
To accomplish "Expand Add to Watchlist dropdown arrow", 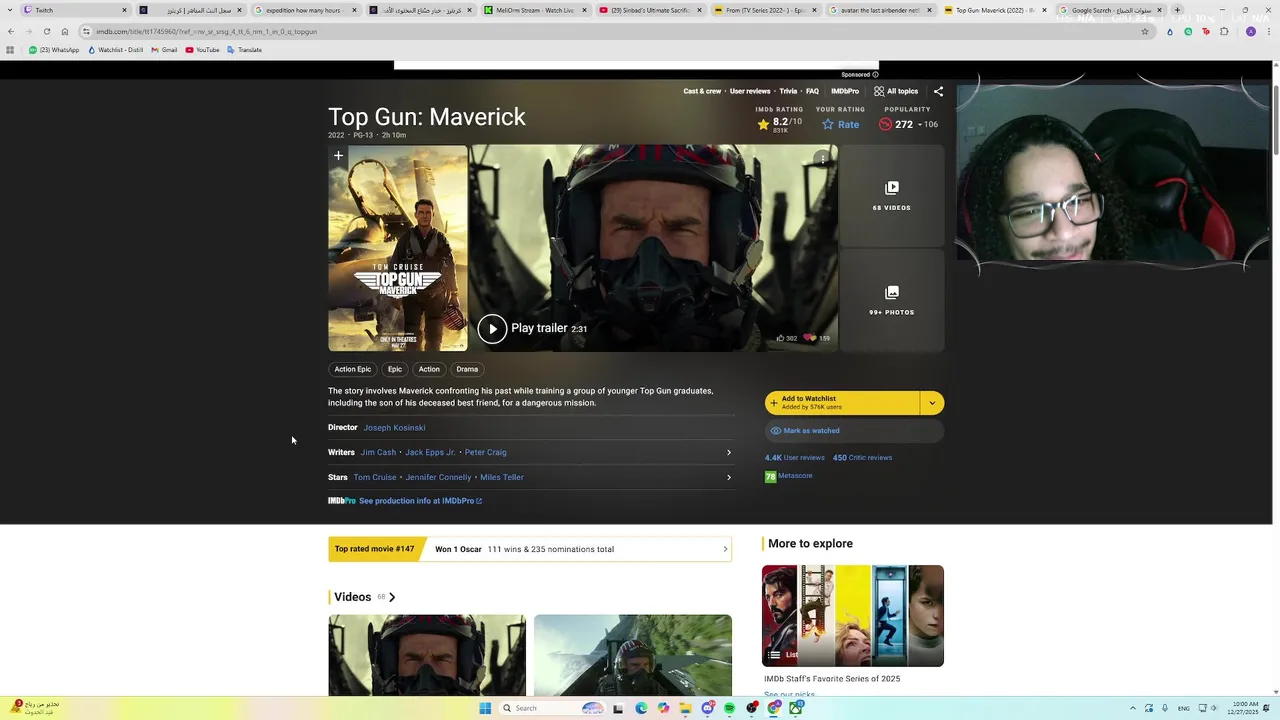I will point(931,403).
